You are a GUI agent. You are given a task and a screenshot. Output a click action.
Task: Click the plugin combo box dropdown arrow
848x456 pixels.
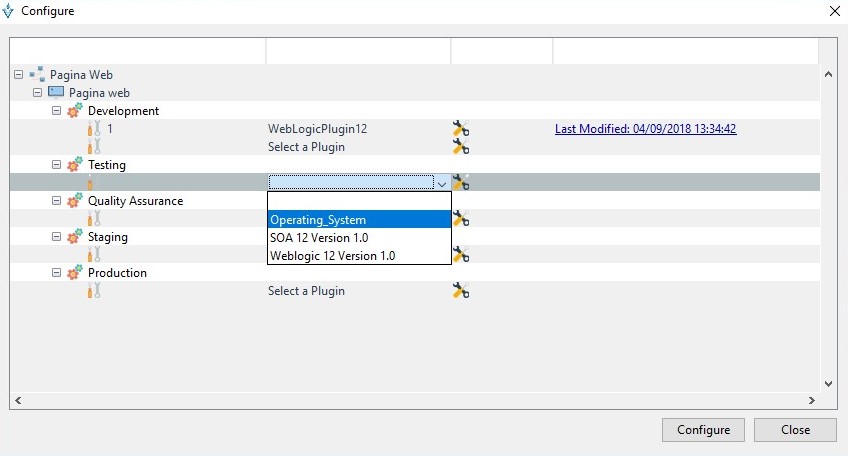tap(441, 183)
